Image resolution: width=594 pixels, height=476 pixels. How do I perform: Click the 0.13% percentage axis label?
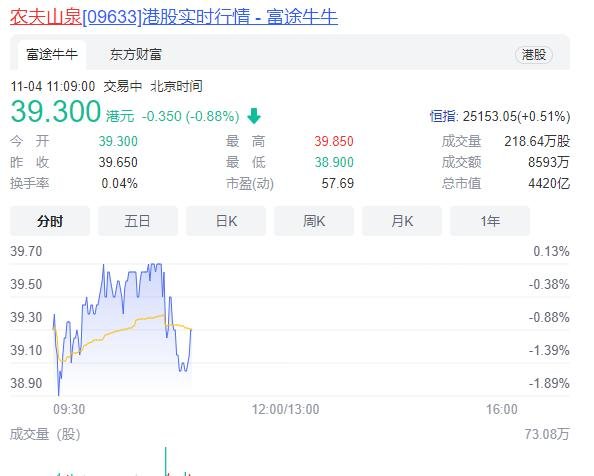pyautogui.click(x=552, y=251)
